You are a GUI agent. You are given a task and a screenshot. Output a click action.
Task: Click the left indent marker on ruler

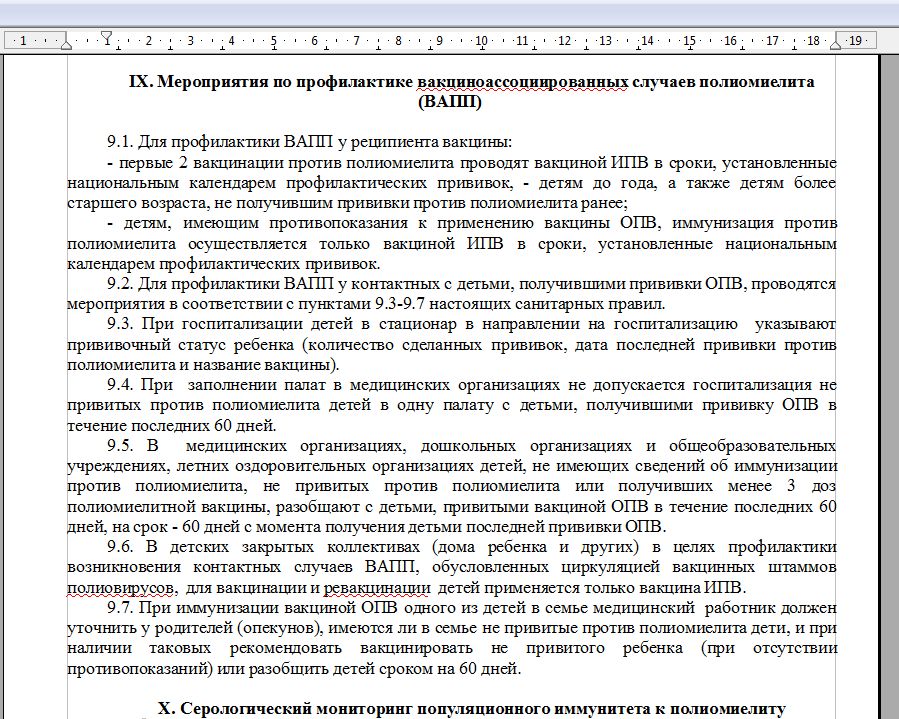66,43
